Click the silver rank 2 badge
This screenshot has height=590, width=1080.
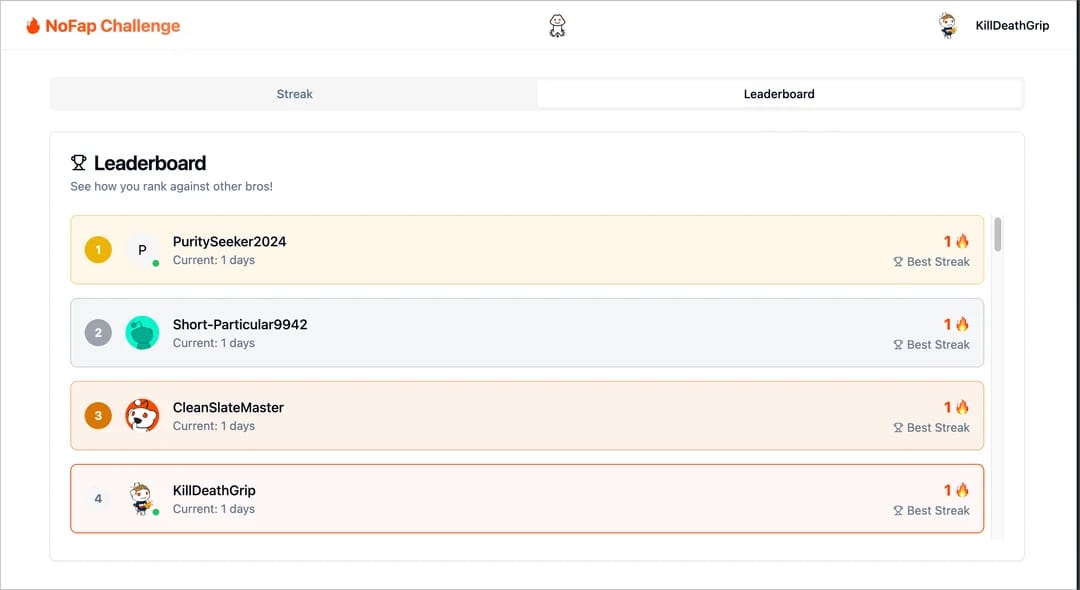coord(98,333)
